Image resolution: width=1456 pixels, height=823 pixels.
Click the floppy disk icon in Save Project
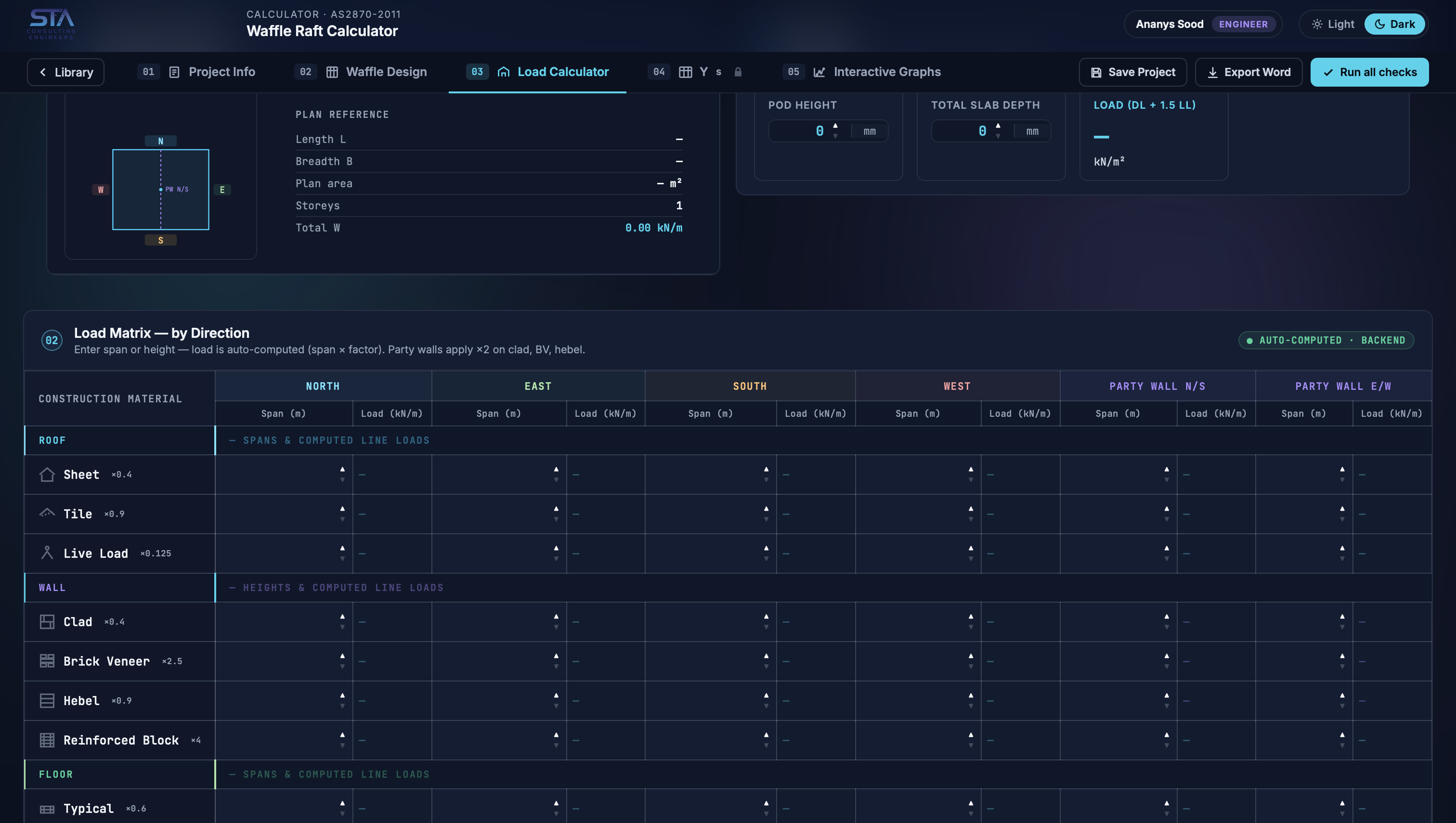click(x=1096, y=72)
